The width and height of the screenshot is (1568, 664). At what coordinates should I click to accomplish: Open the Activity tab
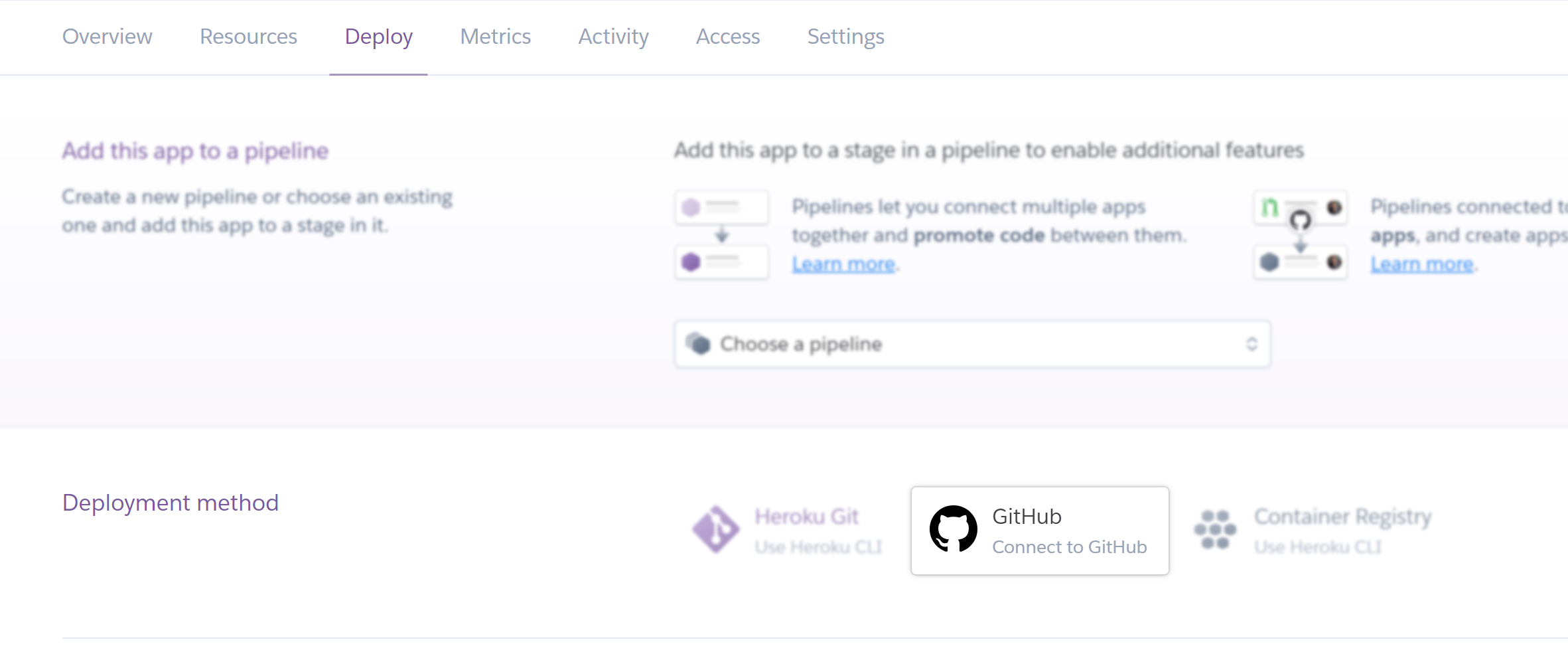[613, 37]
